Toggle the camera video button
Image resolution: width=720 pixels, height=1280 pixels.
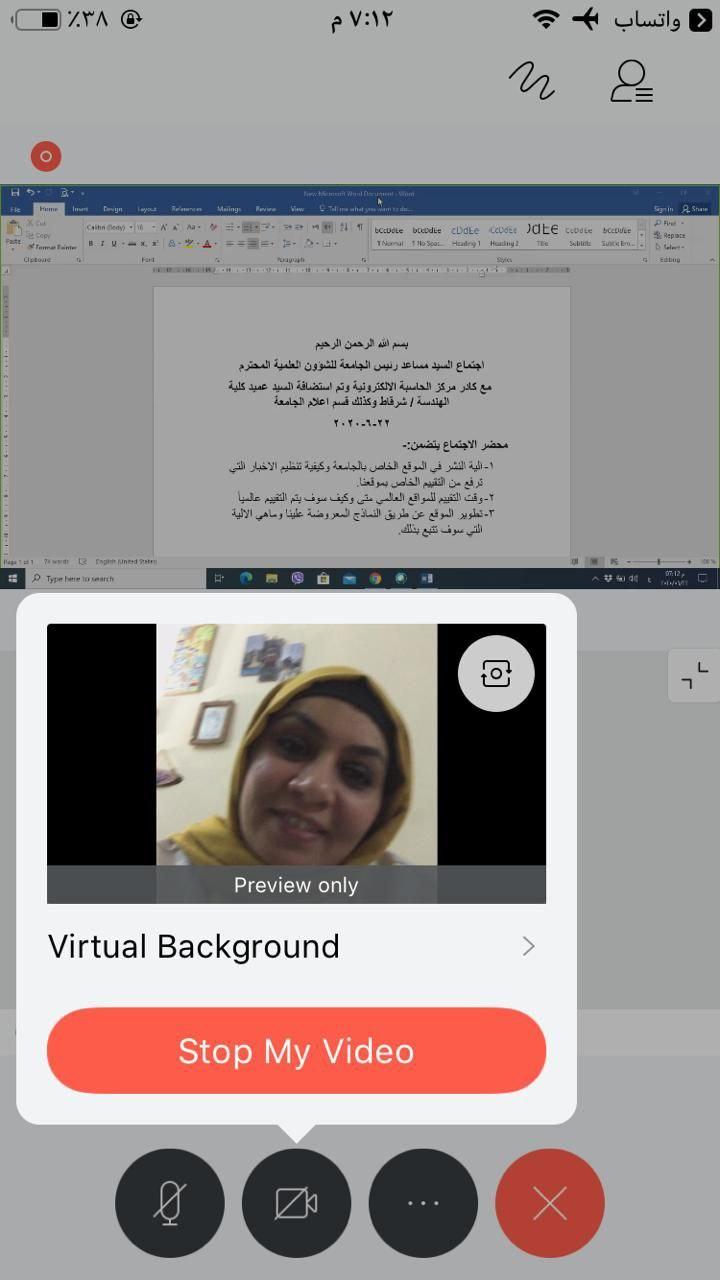point(296,1203)
